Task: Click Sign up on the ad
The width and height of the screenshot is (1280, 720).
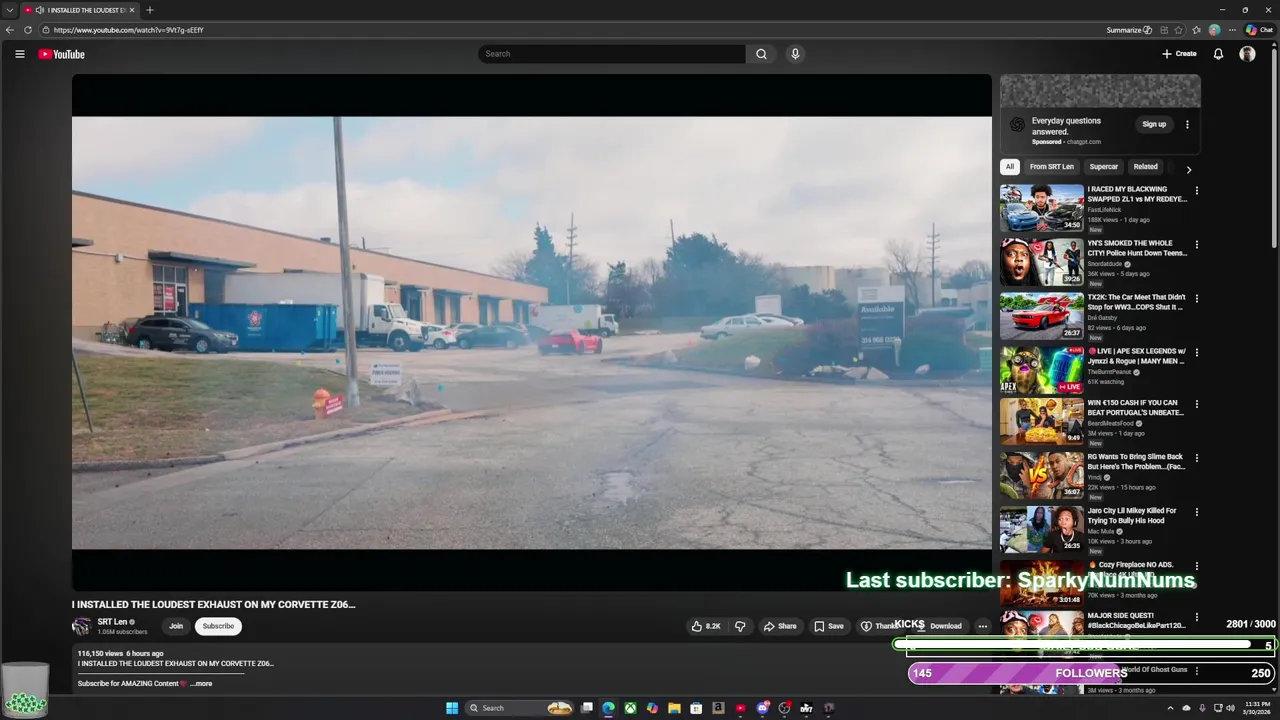Action: click(x=1154, y=124)
